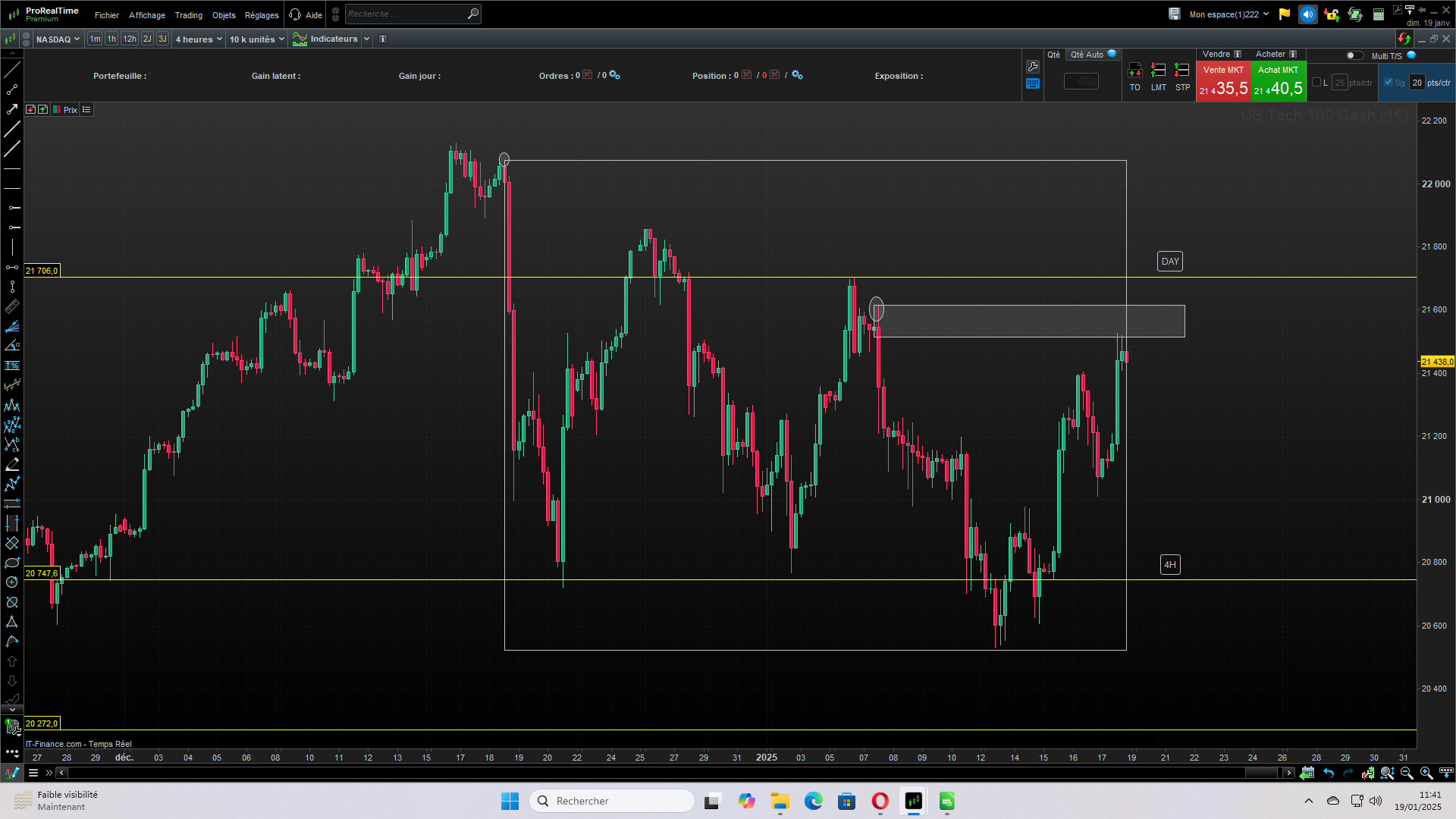This screenshot has height=819, width=1456.
Task: Toggle the Multi T/S switch
Action: (1354, 55)
